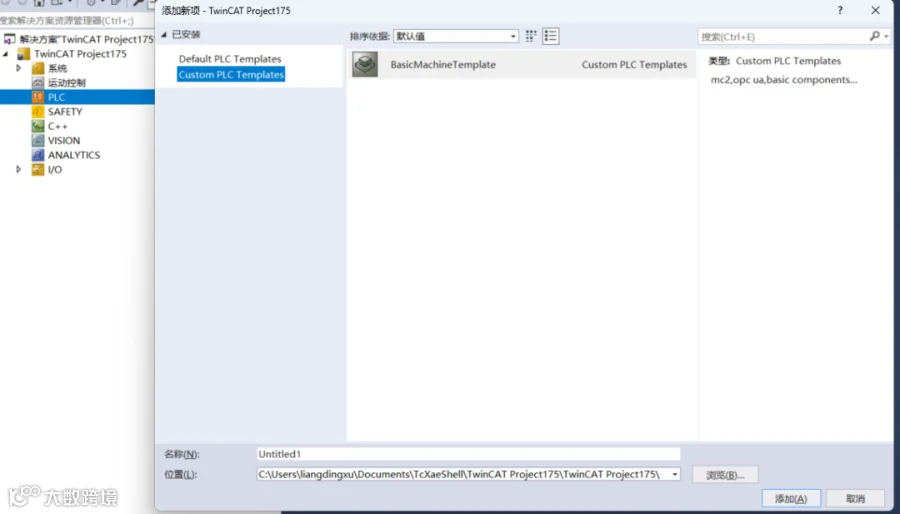Switch to medium icons list view
The width and height of the screenshot is (900, 514).
coord(550,36)
